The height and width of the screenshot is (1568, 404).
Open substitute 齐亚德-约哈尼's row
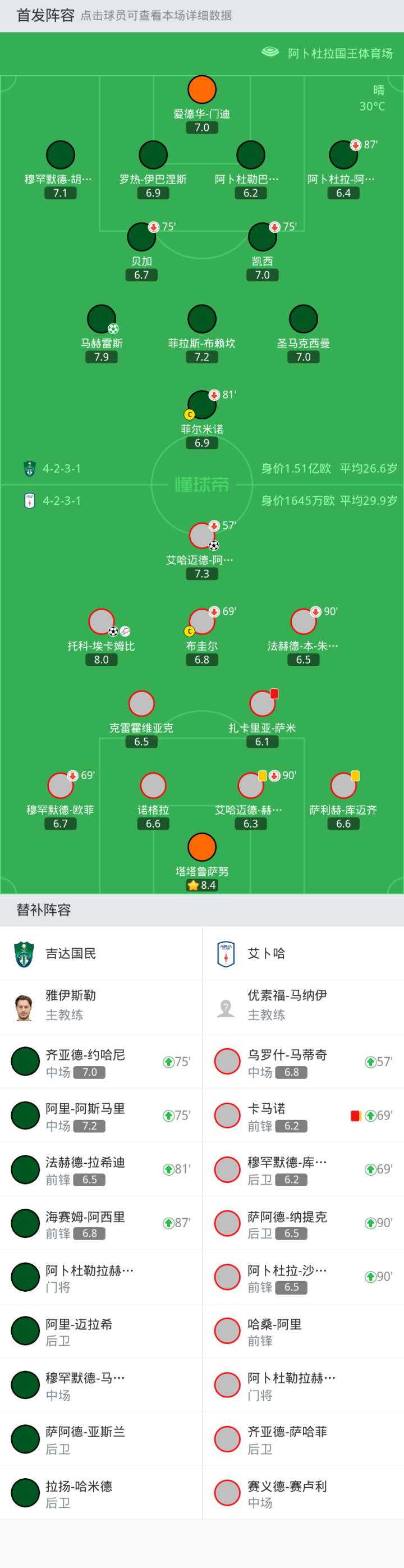click(101, 1062)
